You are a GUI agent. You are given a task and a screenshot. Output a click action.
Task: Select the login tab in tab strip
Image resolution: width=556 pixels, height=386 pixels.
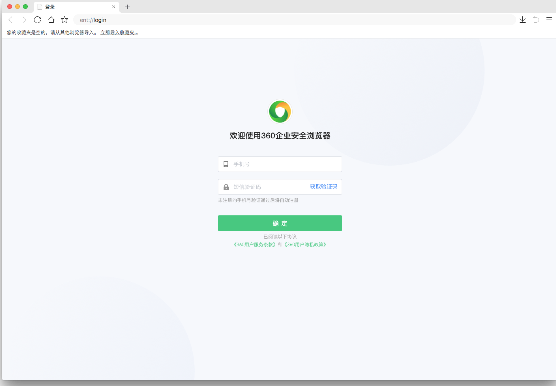76,7
